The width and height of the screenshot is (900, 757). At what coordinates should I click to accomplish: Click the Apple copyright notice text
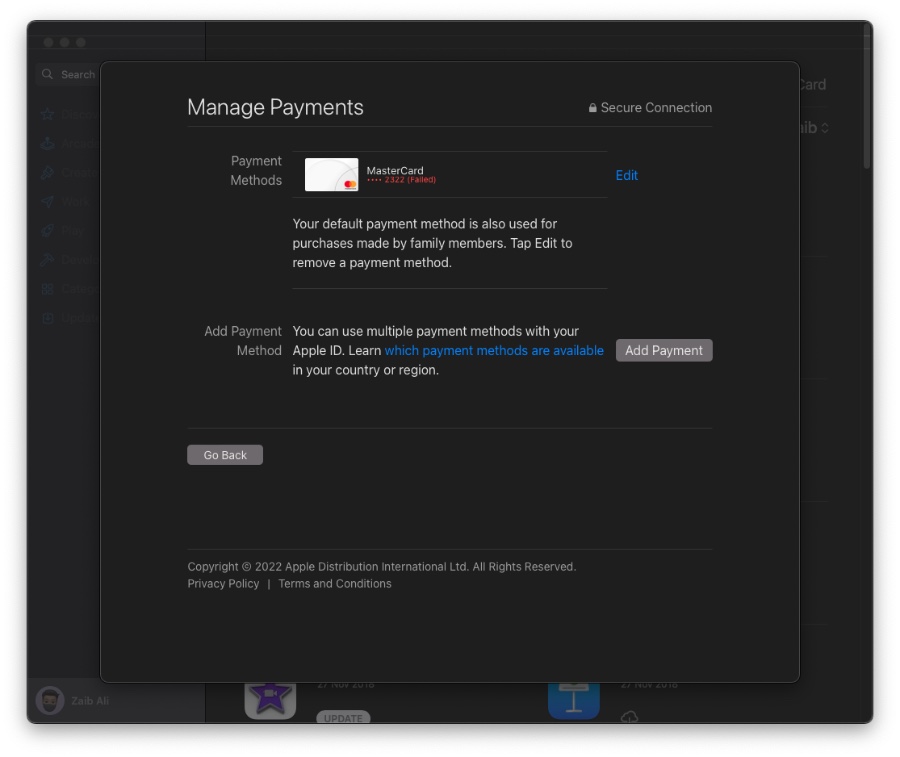coord(382,566)
